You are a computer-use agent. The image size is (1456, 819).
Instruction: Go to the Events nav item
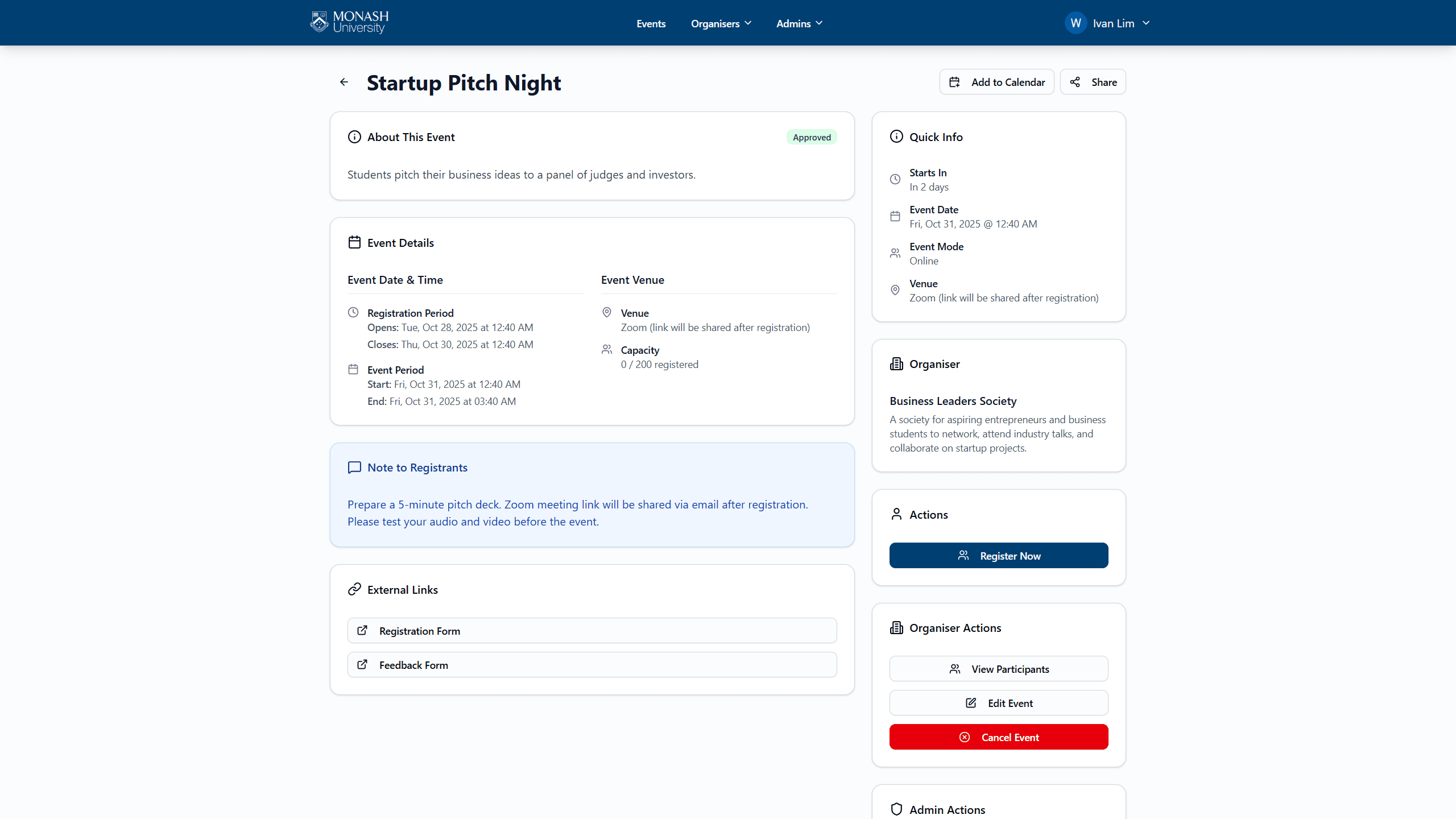(651, 23)
